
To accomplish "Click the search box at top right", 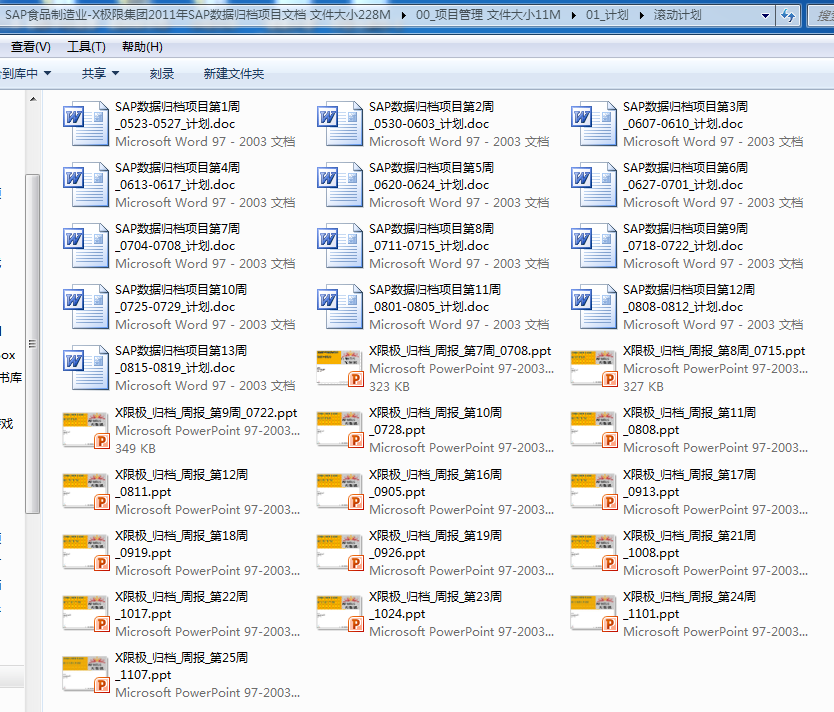I will coord(822,15).
